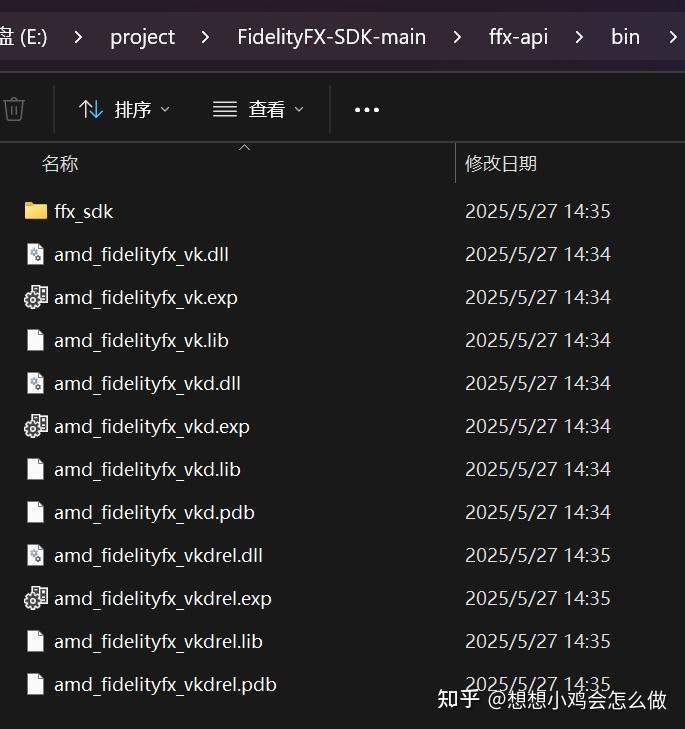Select file name amd_fidelityfx_vkdrel.pdb
685x729 pixels.
tap(166, 685)
